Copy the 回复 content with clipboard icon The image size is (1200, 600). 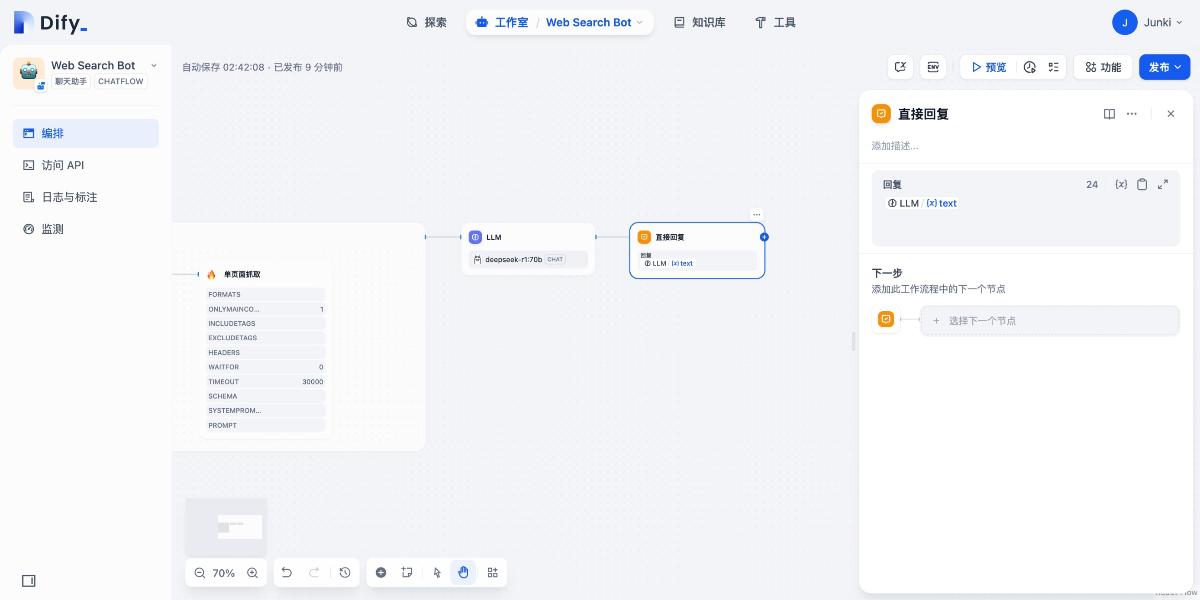(1142, 184)
